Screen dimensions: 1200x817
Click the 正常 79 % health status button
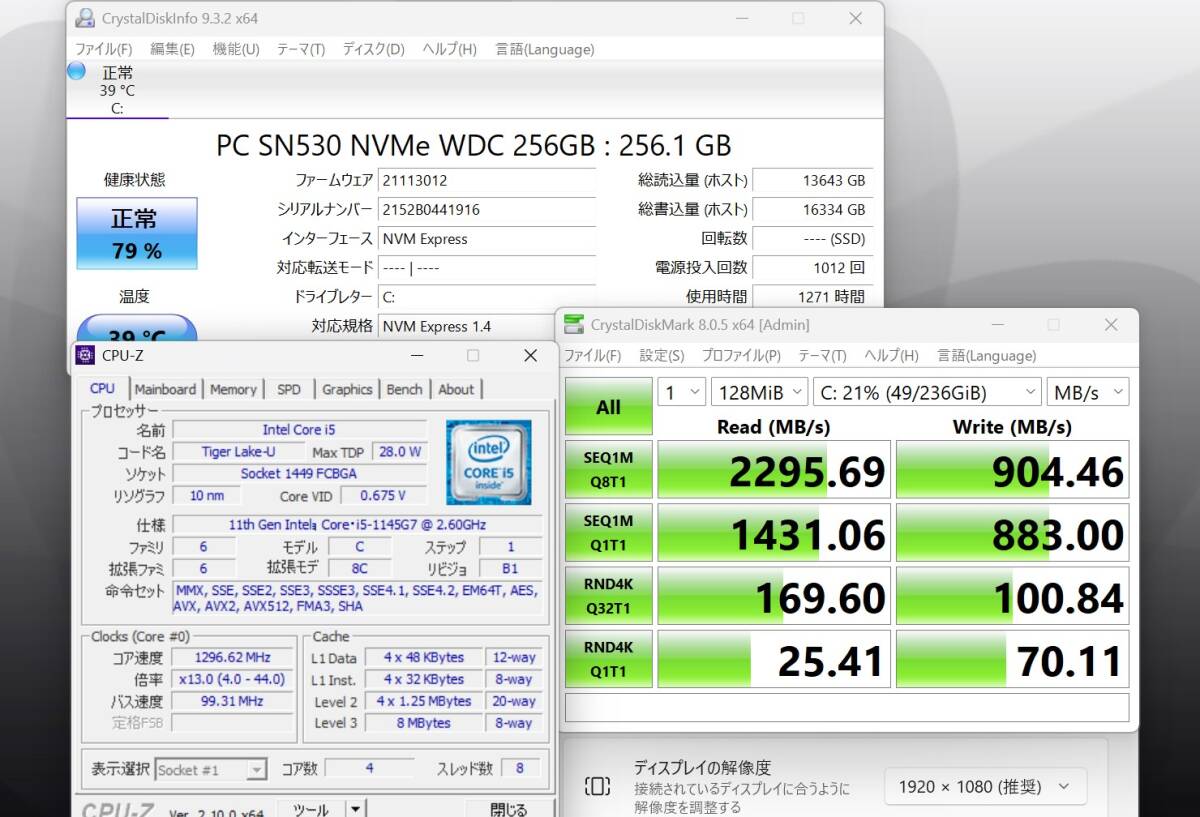[137, 233]
